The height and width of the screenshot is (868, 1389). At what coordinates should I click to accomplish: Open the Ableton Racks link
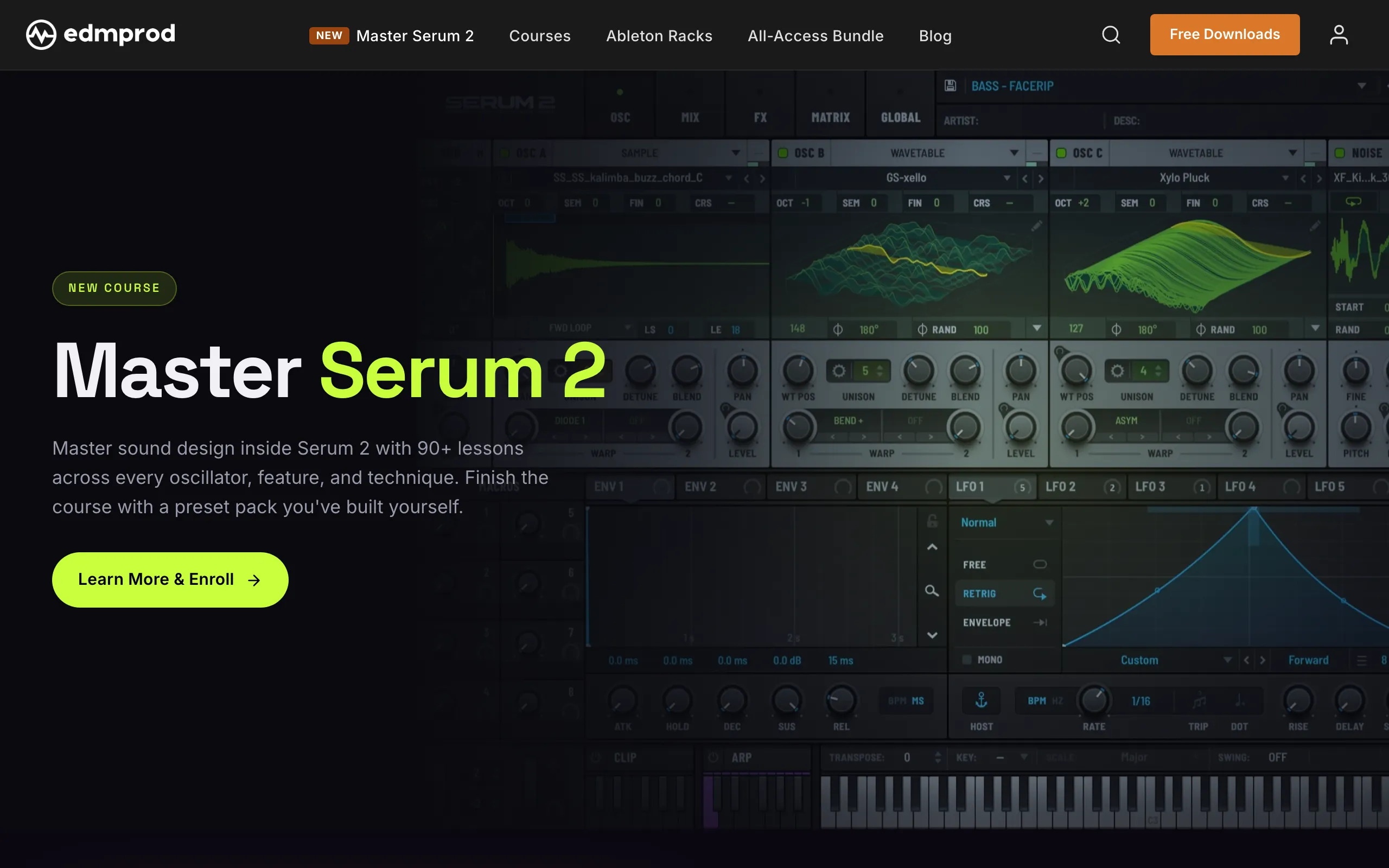tap(659, 36)
